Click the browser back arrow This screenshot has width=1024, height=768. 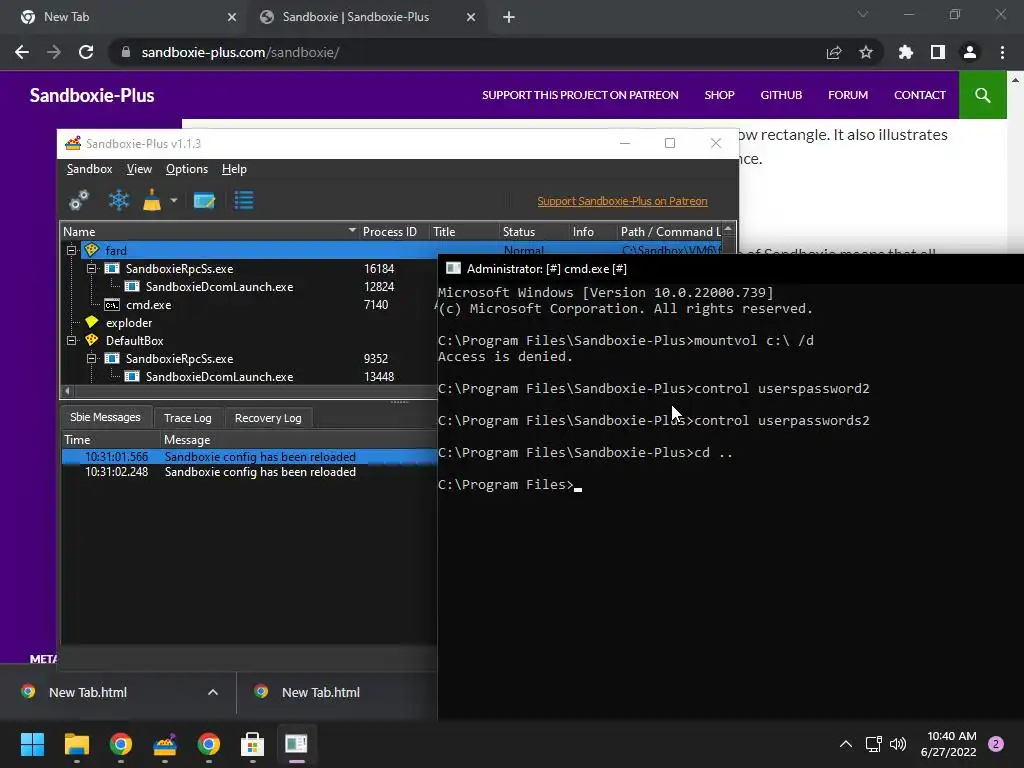point(22,52)
